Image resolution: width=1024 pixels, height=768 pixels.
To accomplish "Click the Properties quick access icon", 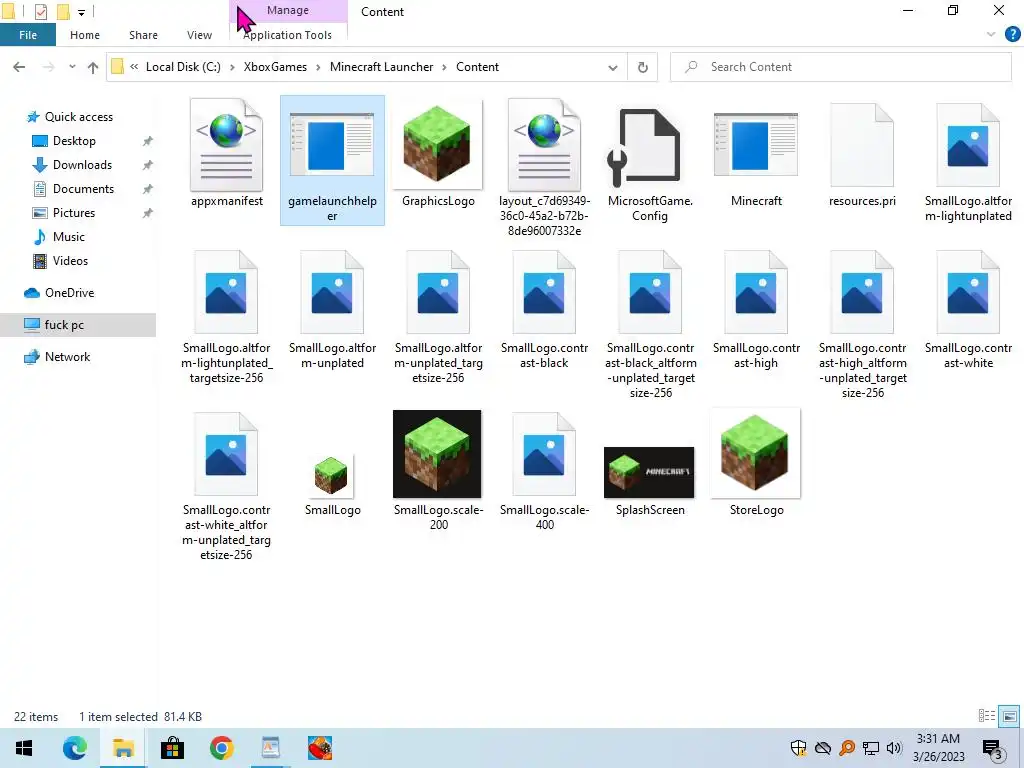I will 40,11.
